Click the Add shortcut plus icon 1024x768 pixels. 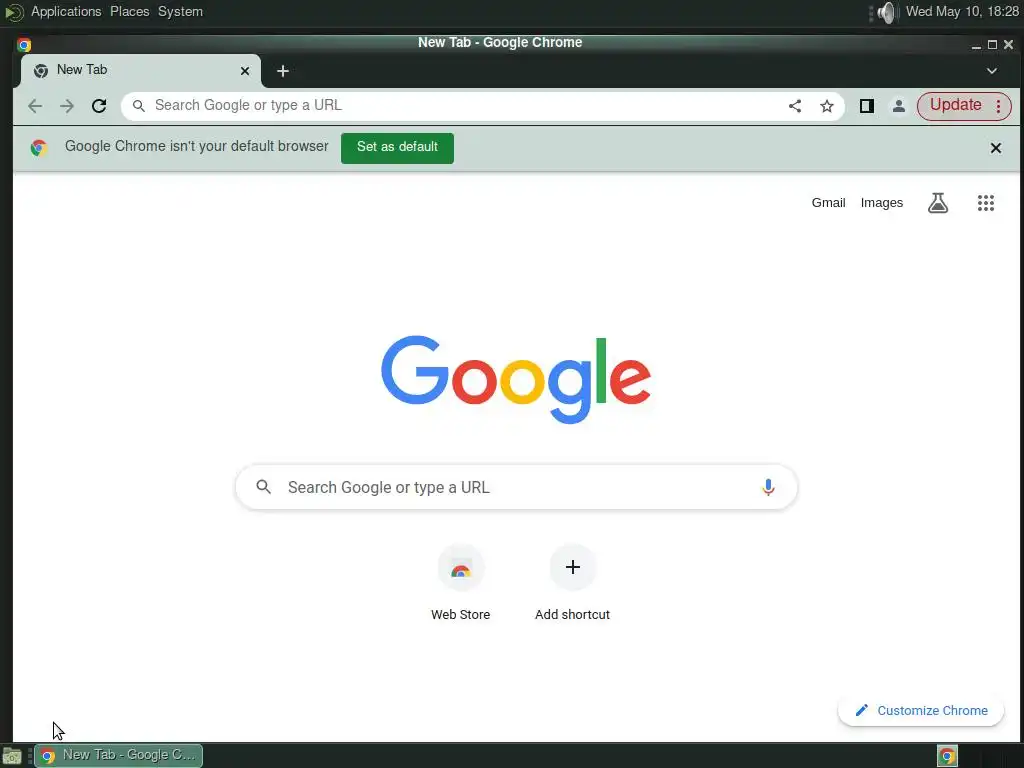pos(573,567)
